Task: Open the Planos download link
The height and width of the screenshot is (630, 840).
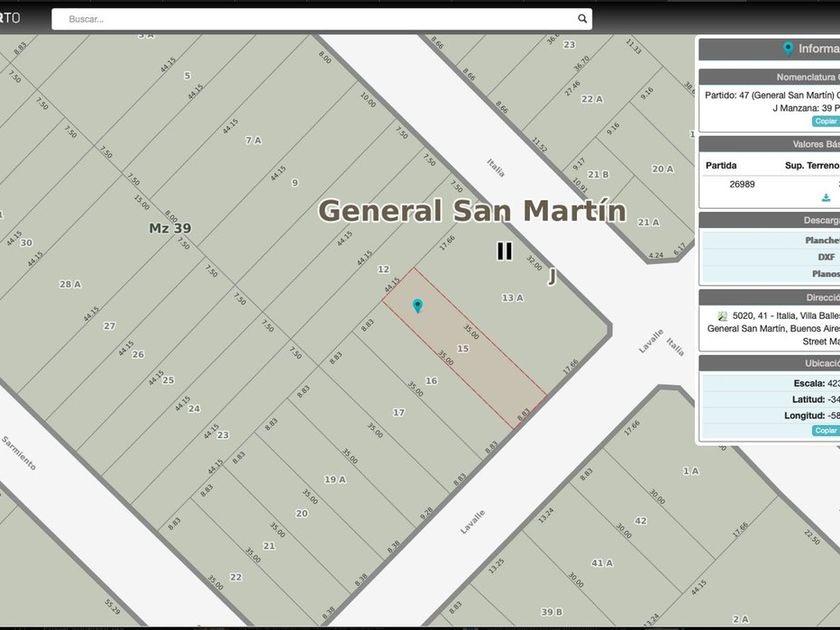Action: [x=823, y=273]
